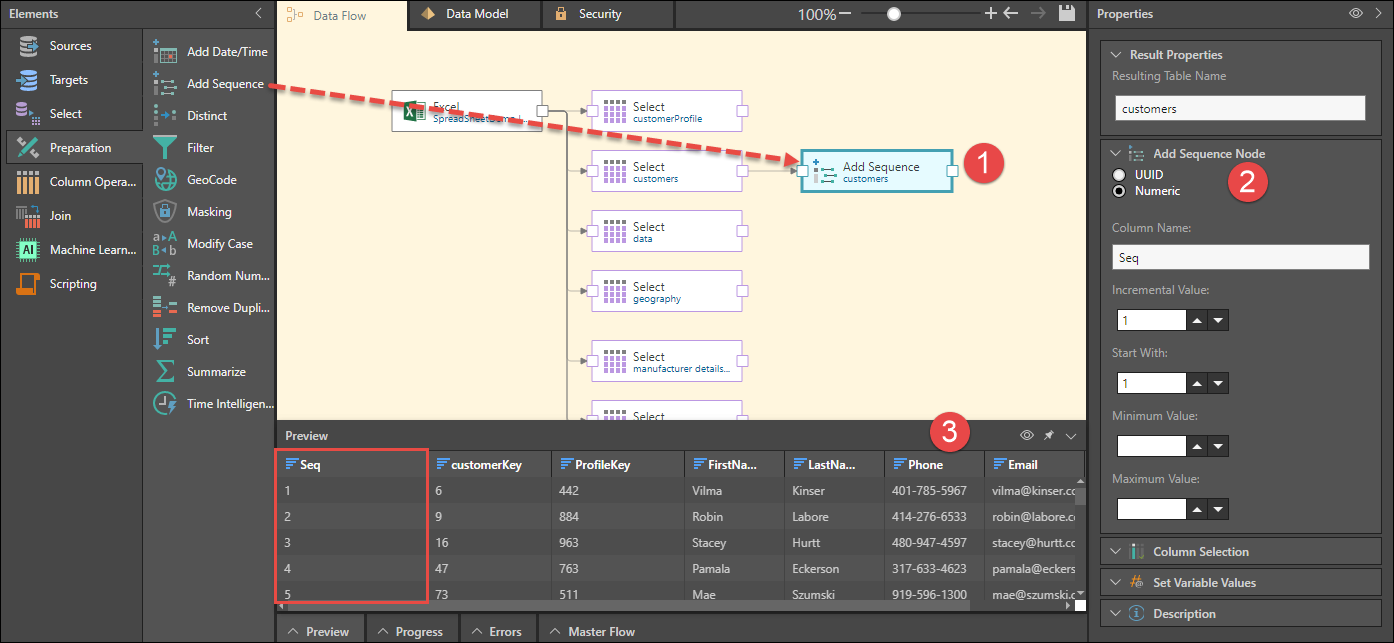Expand the Column Selection section
This screenshot has width=1394, height=643.
click(1200, 552)
